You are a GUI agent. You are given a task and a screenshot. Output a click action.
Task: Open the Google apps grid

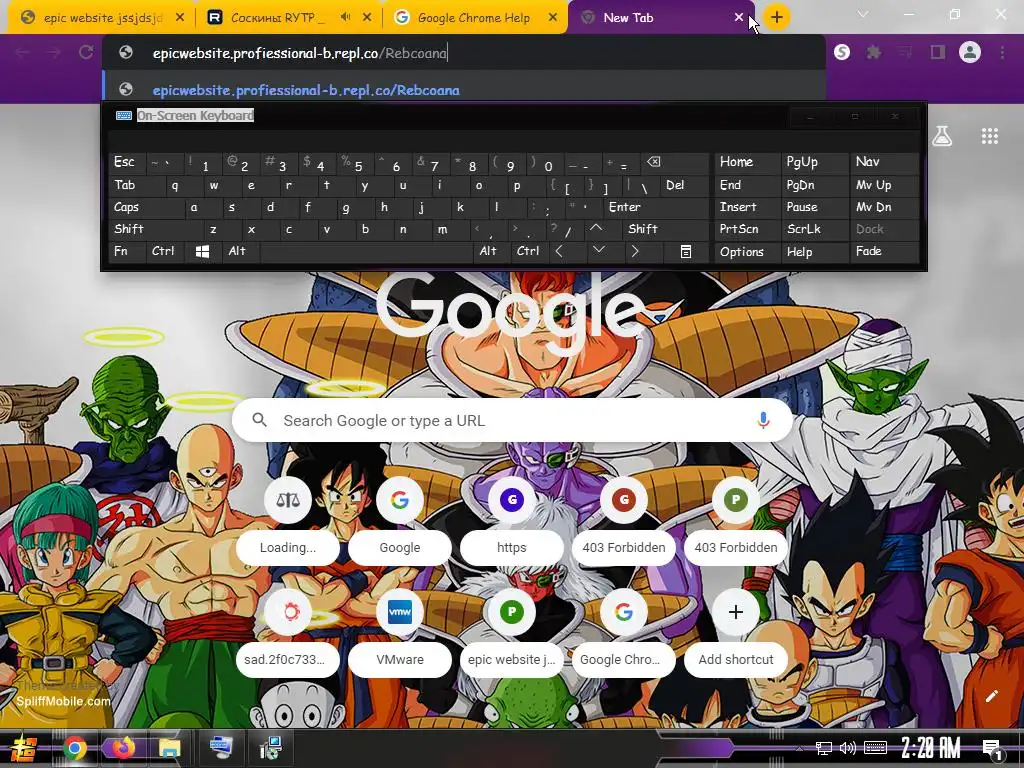pyautogui.click(x=990, y=136)
